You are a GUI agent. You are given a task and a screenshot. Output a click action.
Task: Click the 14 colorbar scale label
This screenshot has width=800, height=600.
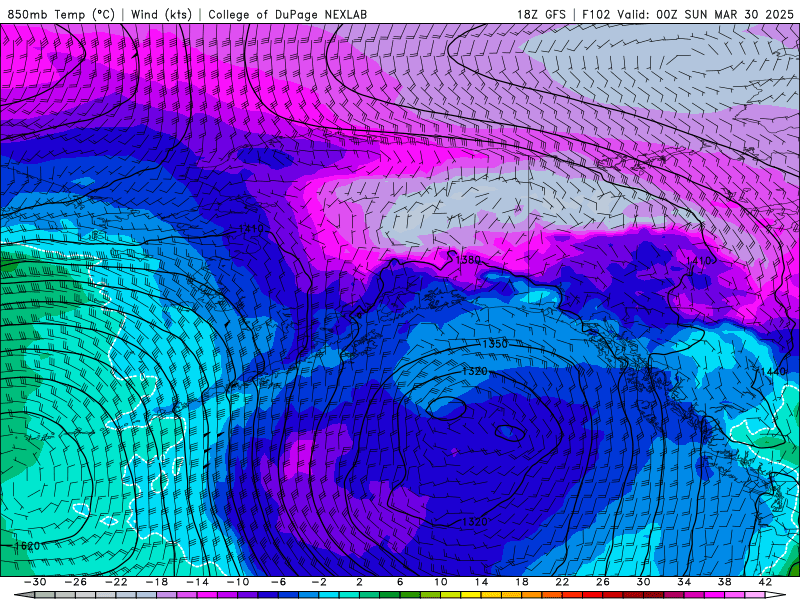481,582
